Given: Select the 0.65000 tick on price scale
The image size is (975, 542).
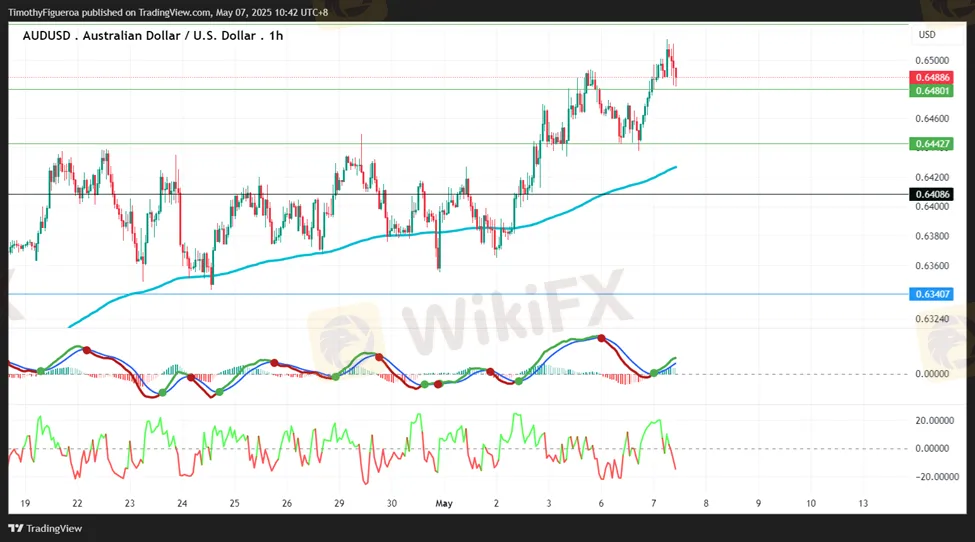Looking at the screenshot, I should point(931,60).
